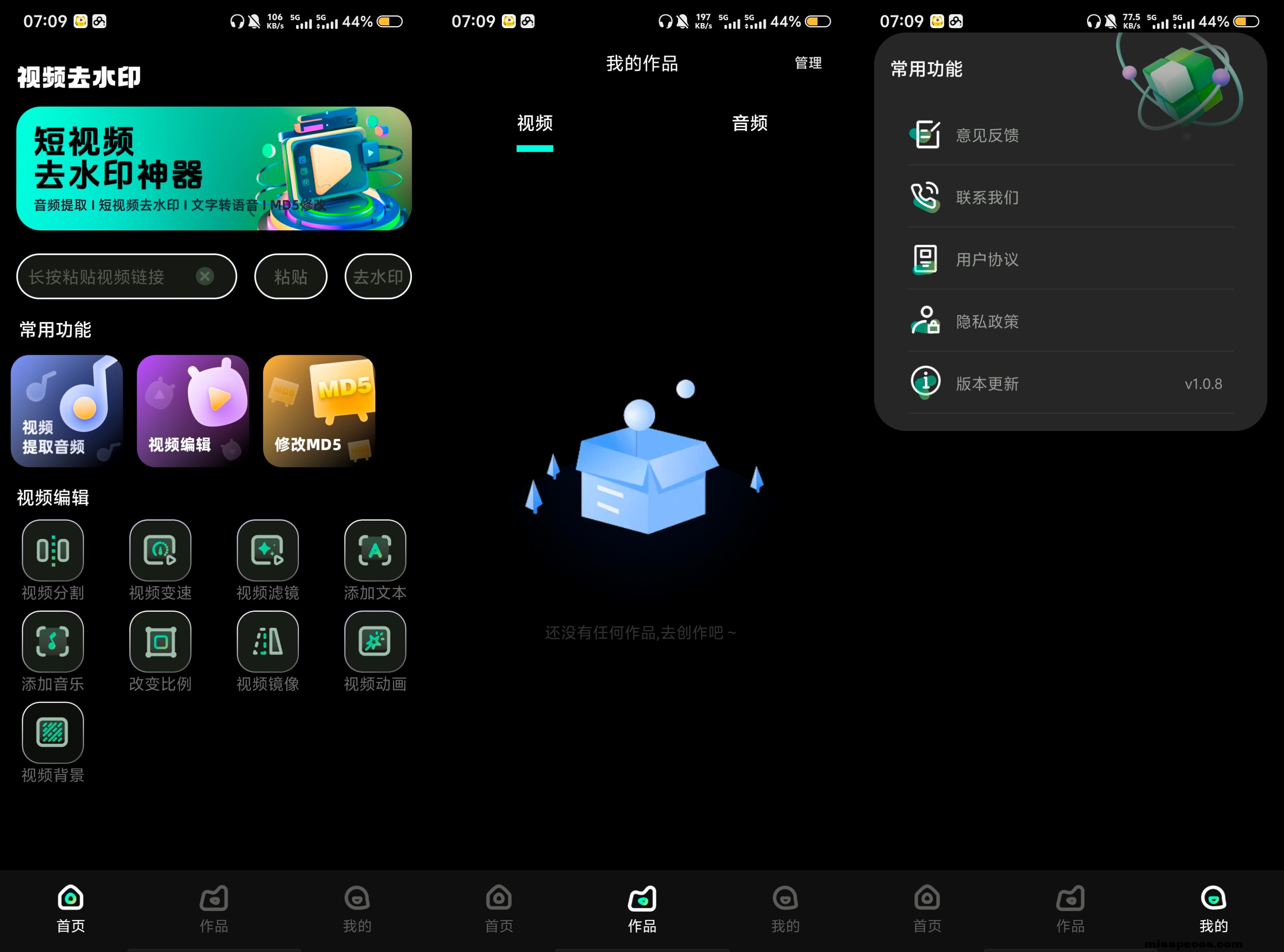Click the 粘贴 paste button

[x=291, y=277]
